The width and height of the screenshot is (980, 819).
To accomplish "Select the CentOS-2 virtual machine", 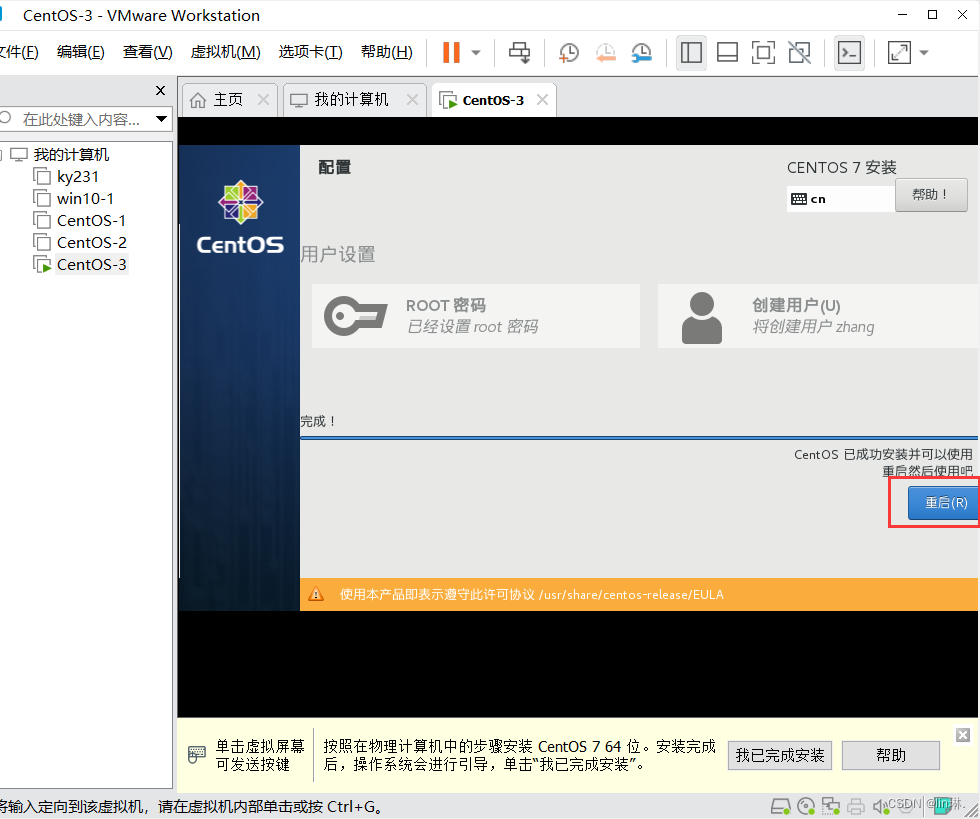I will (x=91, y=243).
